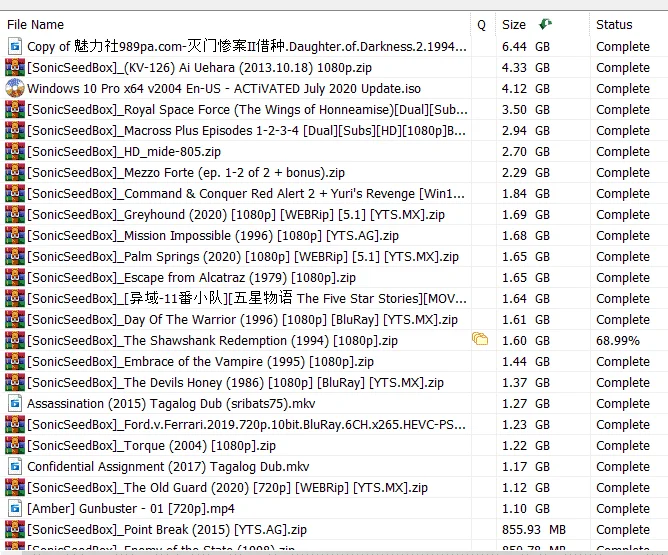The height and width of the screenshot is (555, 668).
Task: Select The Five Star Stories file name
Action: point(247,298)
